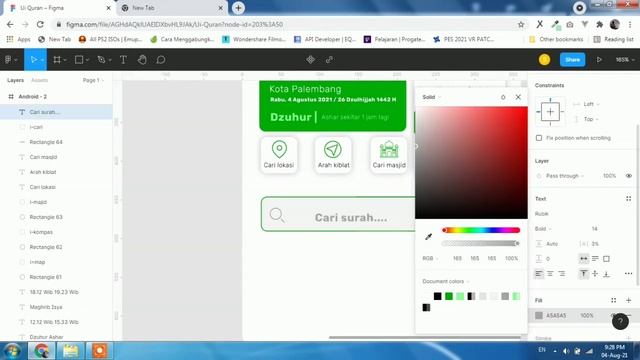Click the browser address bar
The height and width of the screenshot is (360, 640).
click(286, 24)
